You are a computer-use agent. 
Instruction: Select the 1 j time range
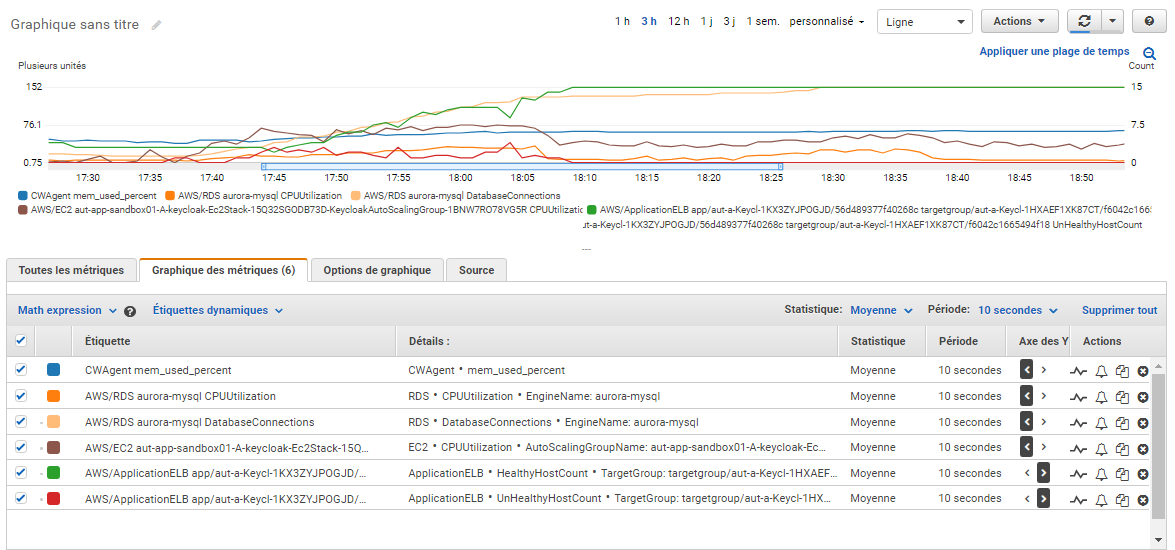[x=707, y=22]
